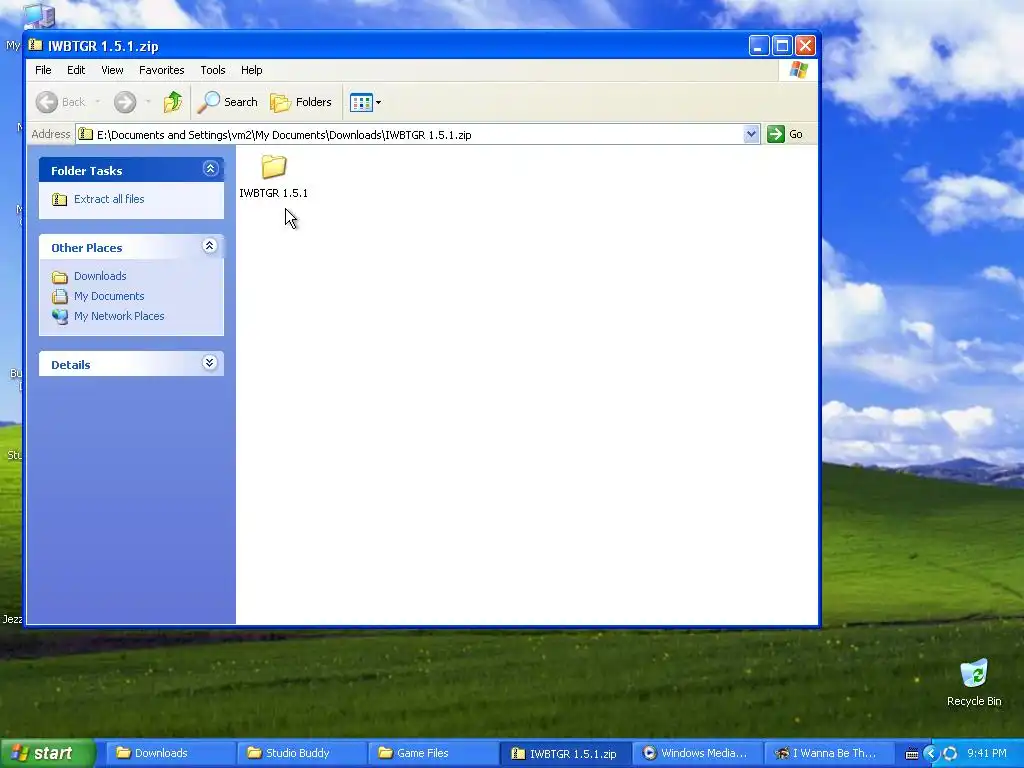1024x768 pixels.
Task: Open the Start menu
Action: 47,754
